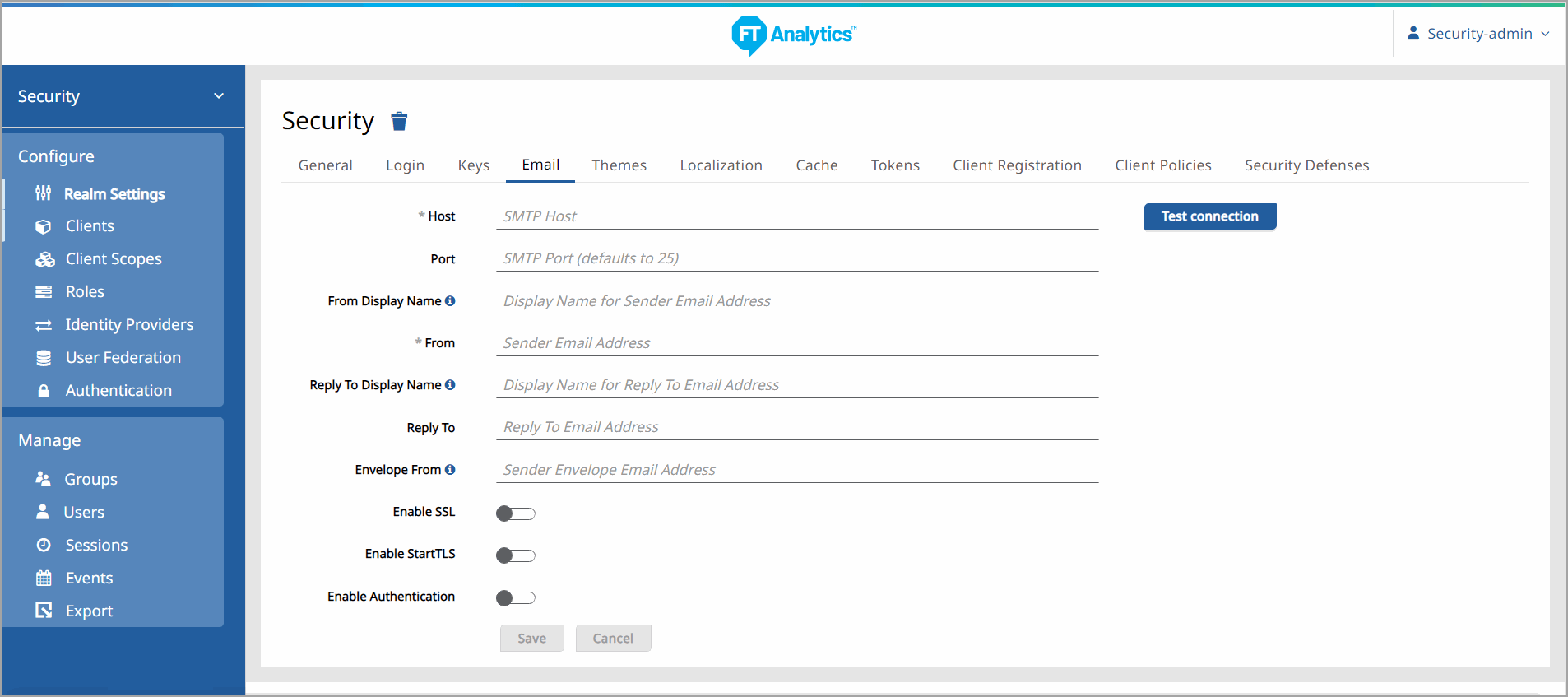Image resolution: width=1568 pixels, height=697 pixels.
Task: Click the Cancel button
Action: pos(613,639)
